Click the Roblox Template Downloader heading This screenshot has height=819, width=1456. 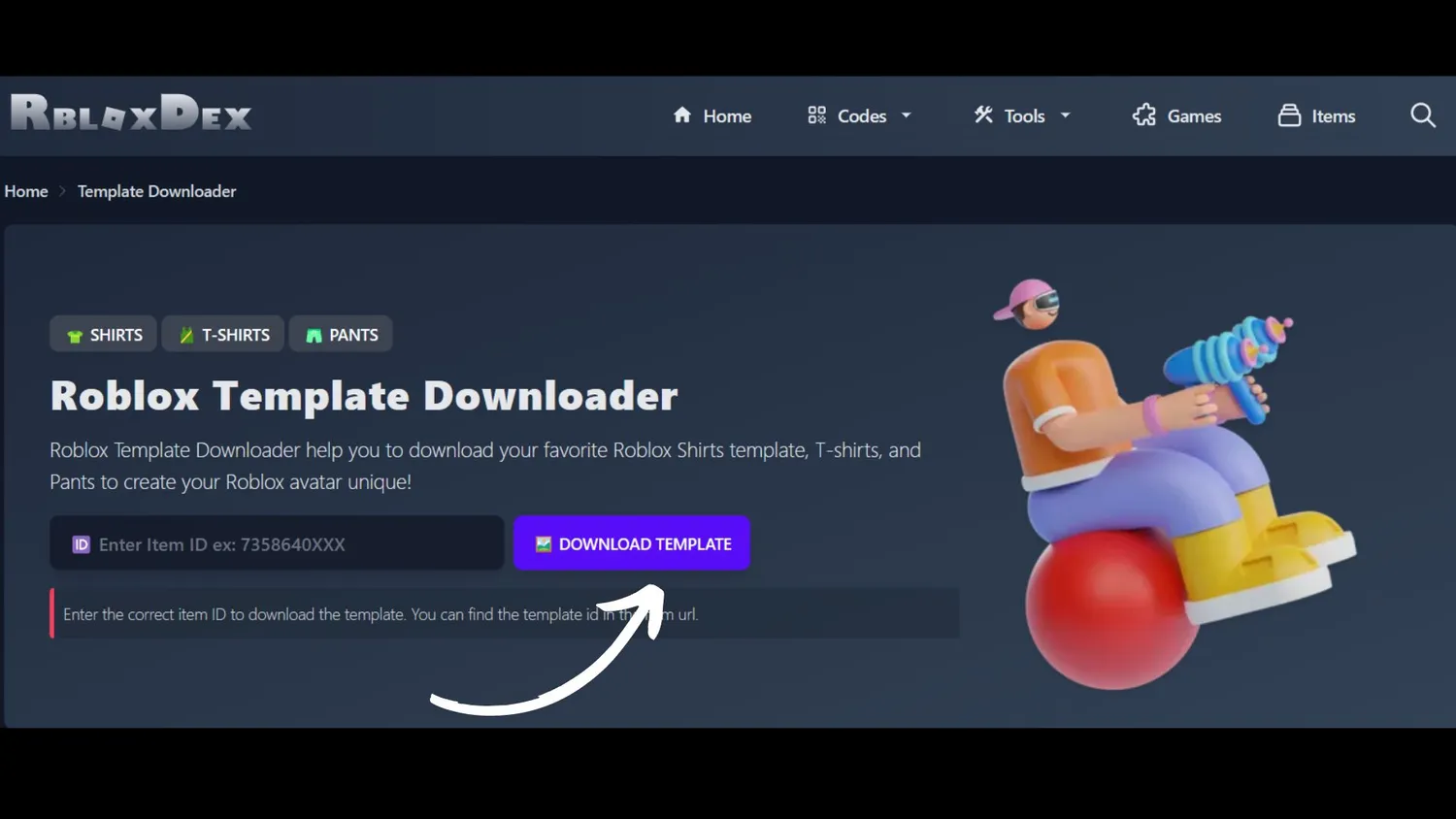pyautogui.click(x=364, y=396)
